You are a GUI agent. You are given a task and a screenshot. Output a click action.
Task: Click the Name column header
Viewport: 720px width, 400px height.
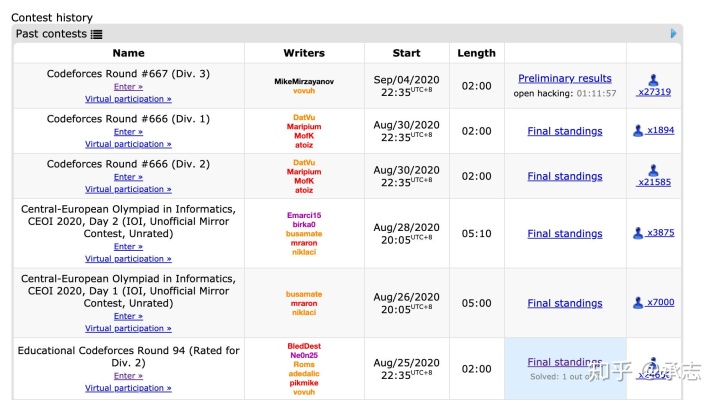129,53
